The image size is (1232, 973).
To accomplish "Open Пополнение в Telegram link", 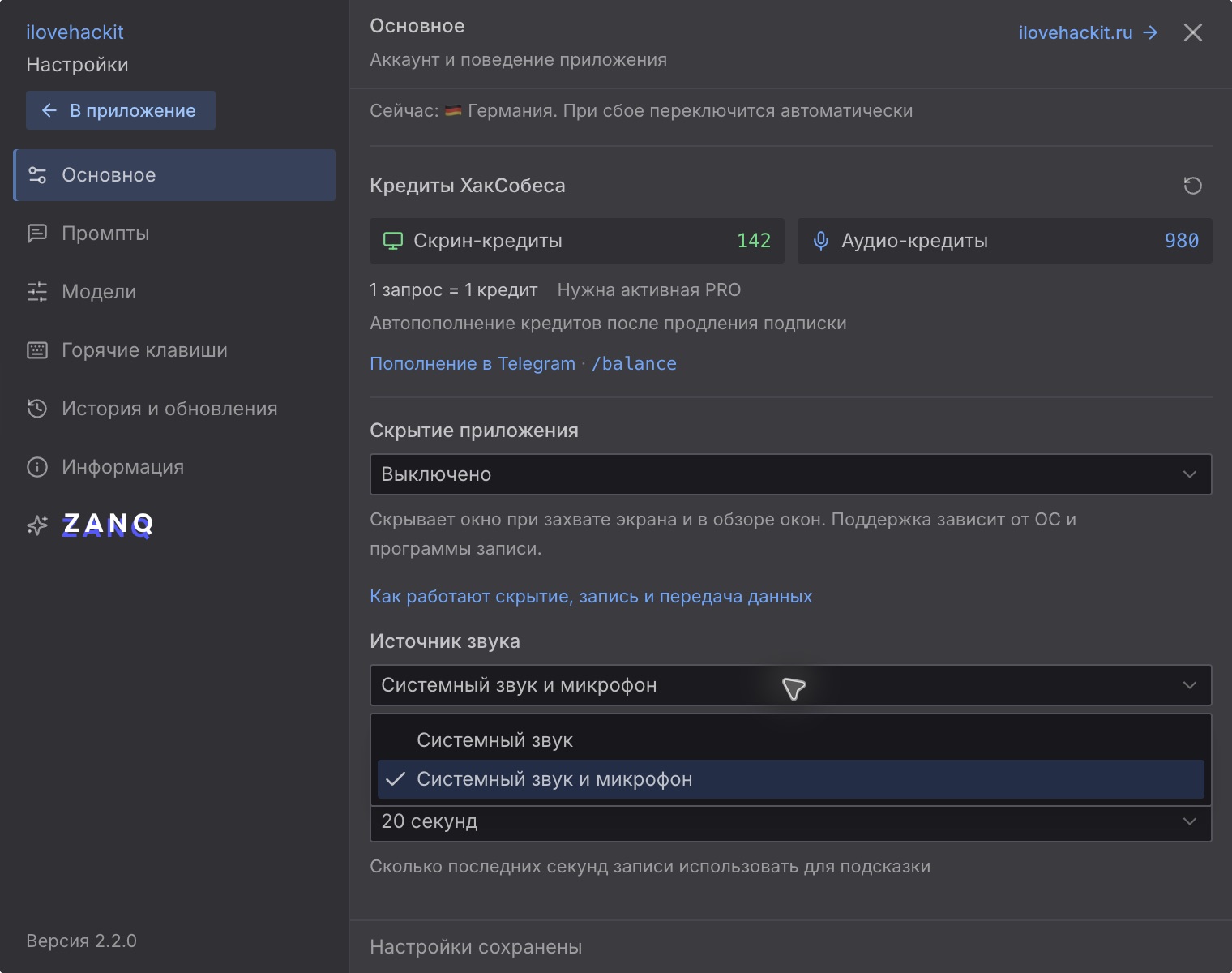I will 473,363.
